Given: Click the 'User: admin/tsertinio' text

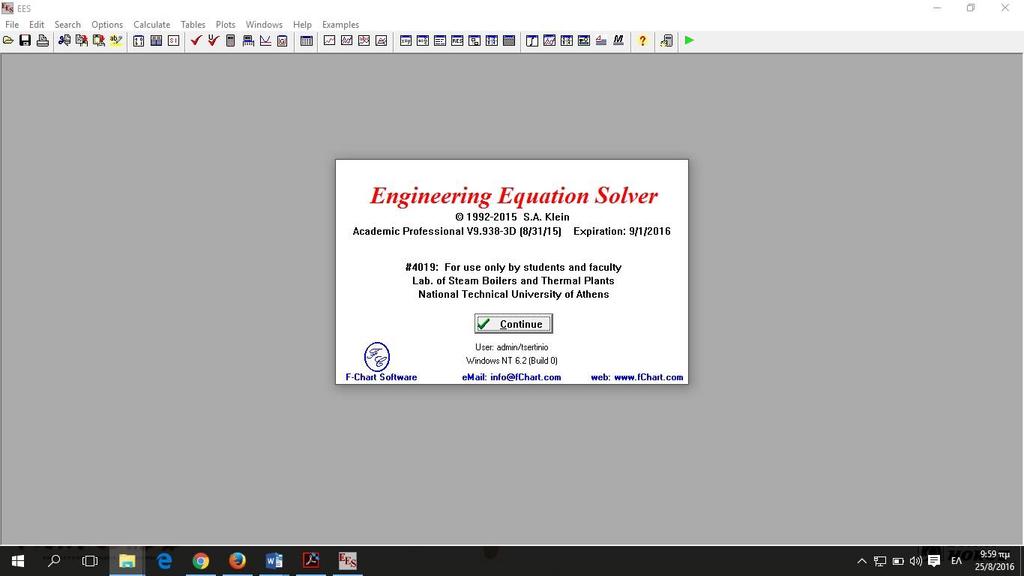Looking at the screenshot, I should [x=511, y=347].
